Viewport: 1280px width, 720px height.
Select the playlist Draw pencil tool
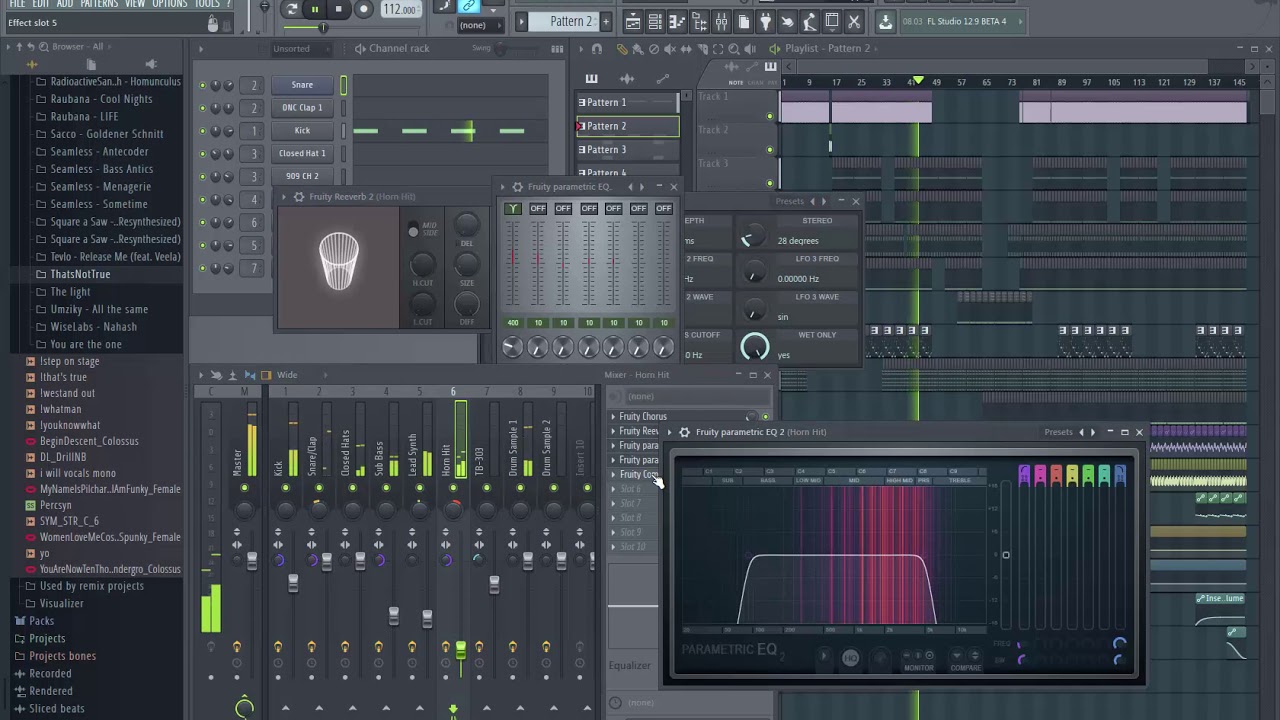coord(622,48)
